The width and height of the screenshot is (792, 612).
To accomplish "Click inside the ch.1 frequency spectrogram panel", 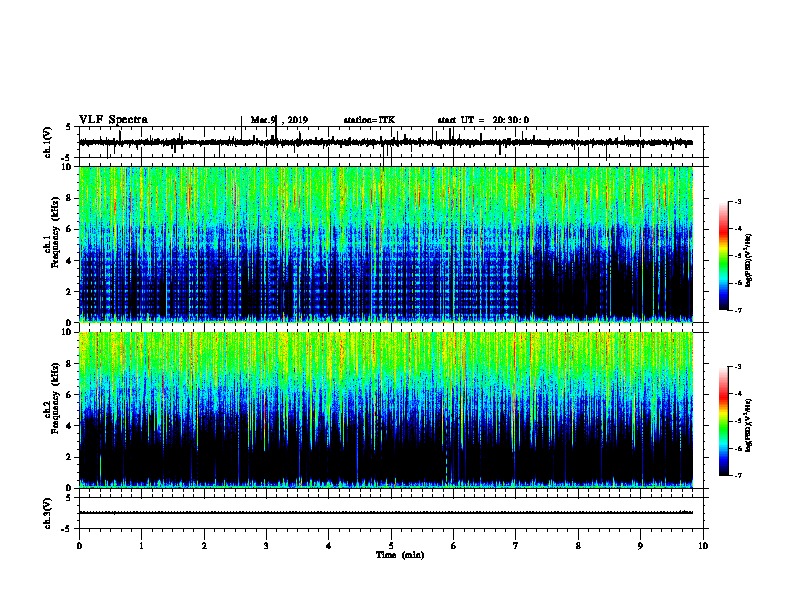I will (391, 244).
